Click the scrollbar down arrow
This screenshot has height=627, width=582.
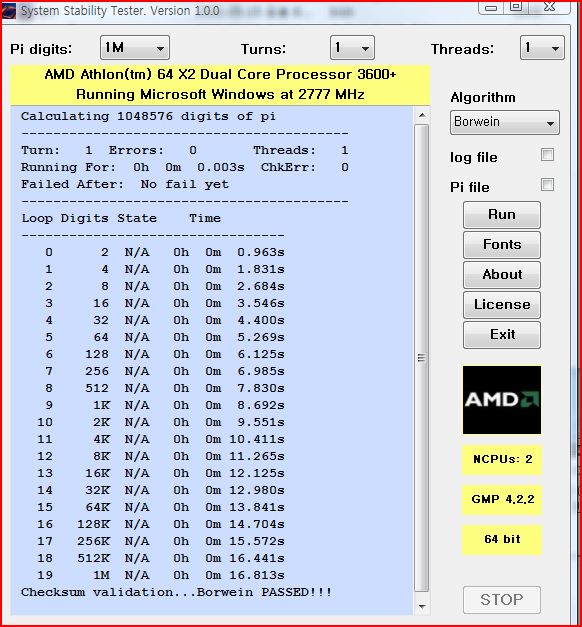(x=422, y=606)
